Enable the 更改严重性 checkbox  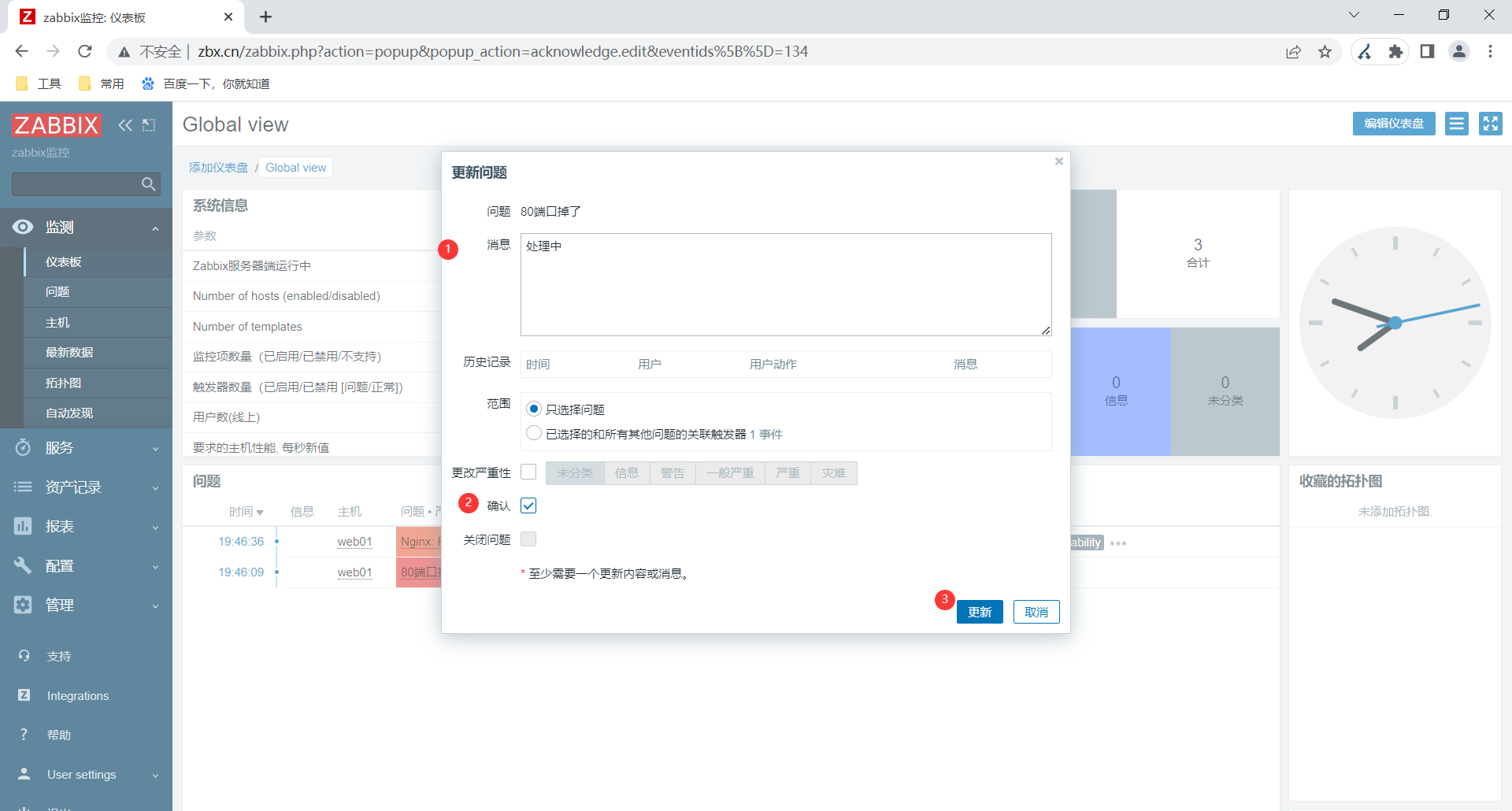pos(528,472)
